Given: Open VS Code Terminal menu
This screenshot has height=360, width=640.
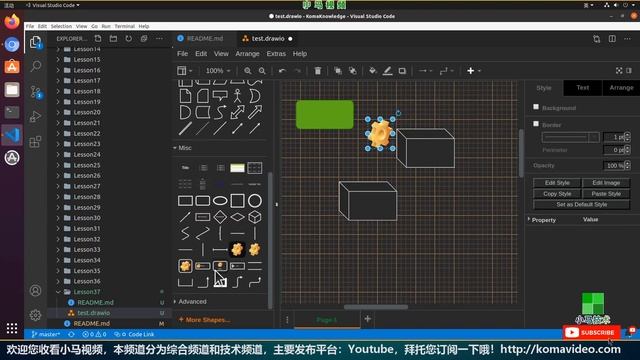Looking at the screenshot, I should click(x=124, y=26).
